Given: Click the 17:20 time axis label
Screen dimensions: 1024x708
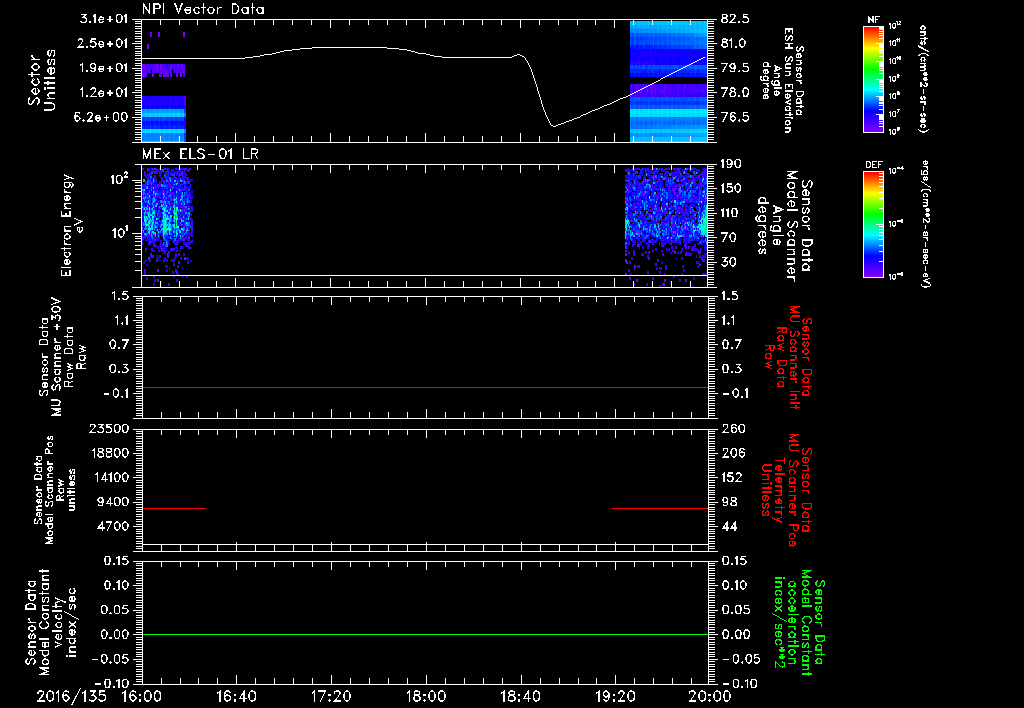Looking at the screenshot, I should (x=331, y=696).
